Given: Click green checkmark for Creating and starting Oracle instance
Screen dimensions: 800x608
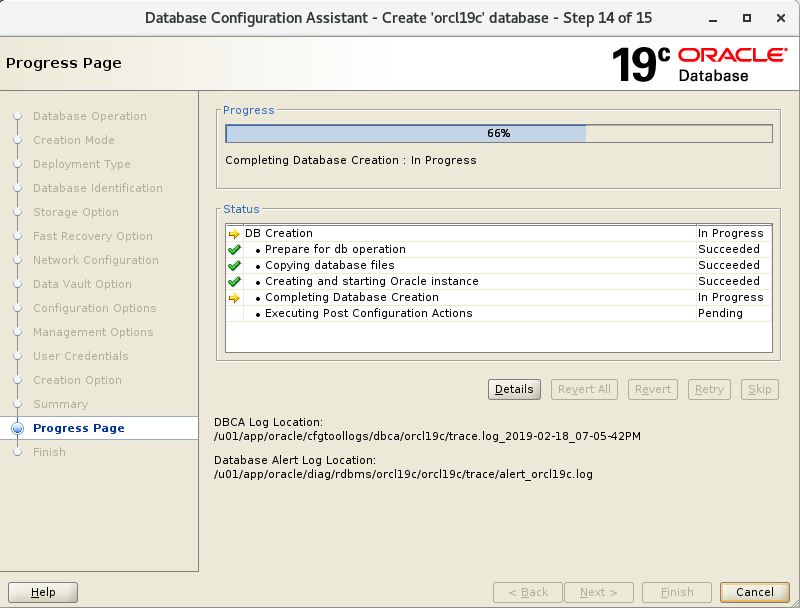Looking at the screenshot, I should click(234, 282).
